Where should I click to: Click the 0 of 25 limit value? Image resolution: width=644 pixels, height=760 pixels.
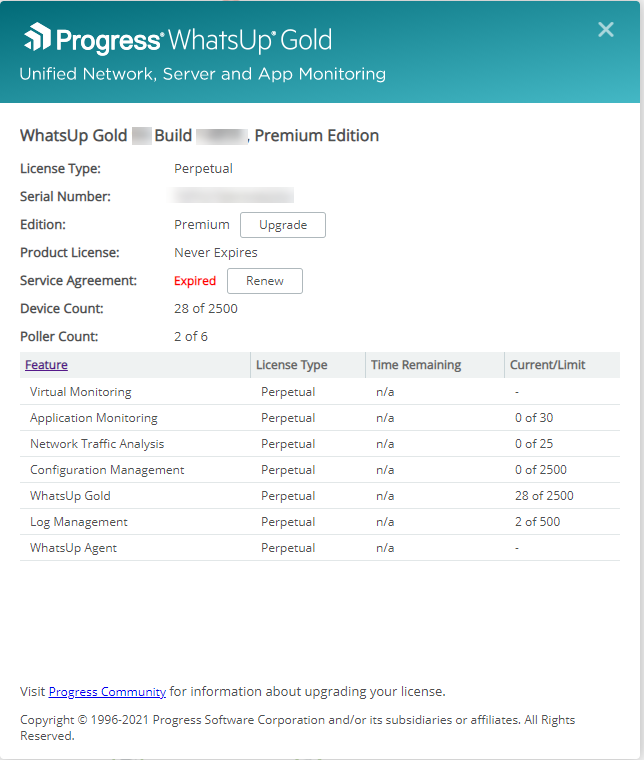coord(534,443)
